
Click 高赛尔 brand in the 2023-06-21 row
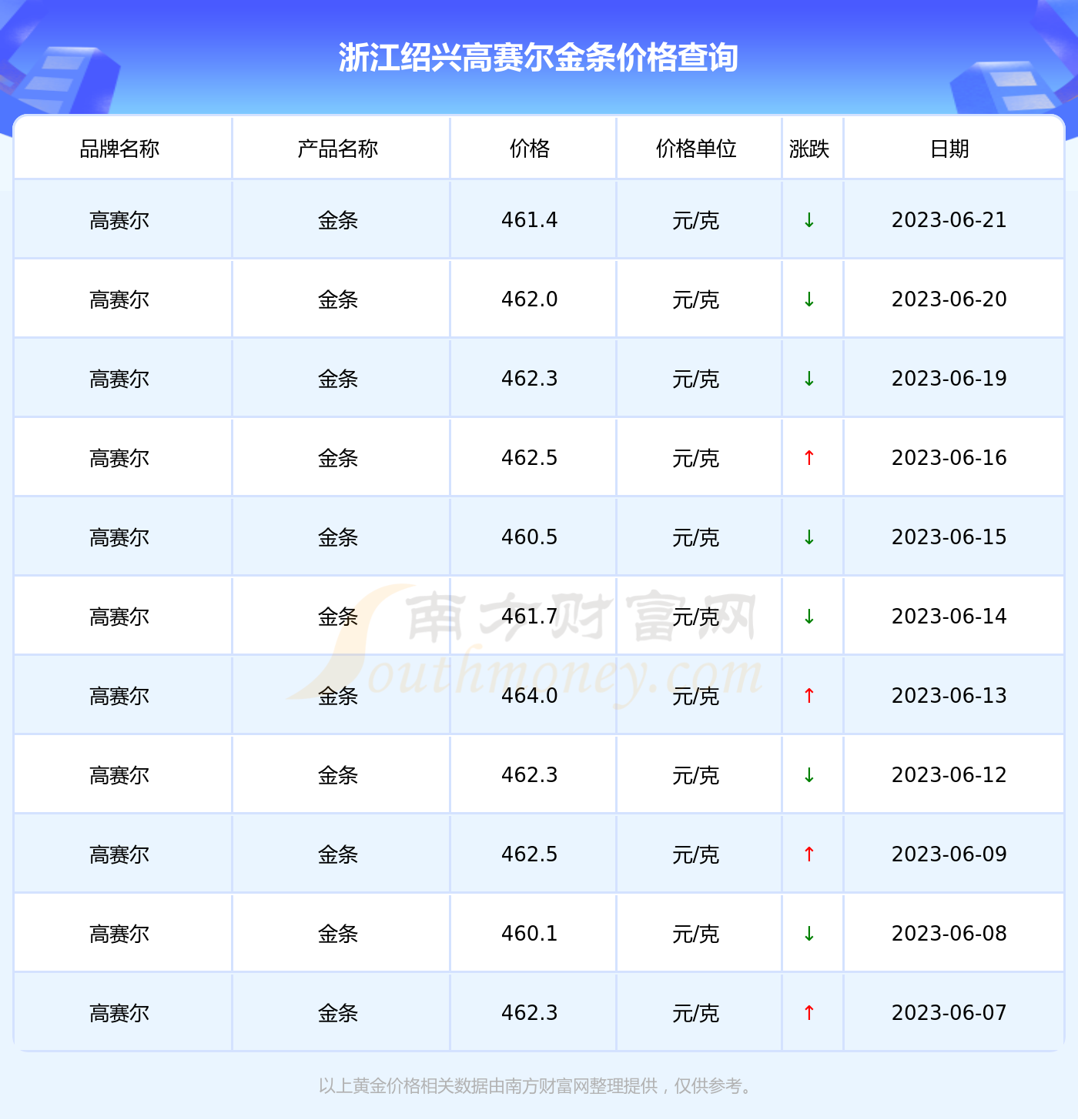(119, 221)
